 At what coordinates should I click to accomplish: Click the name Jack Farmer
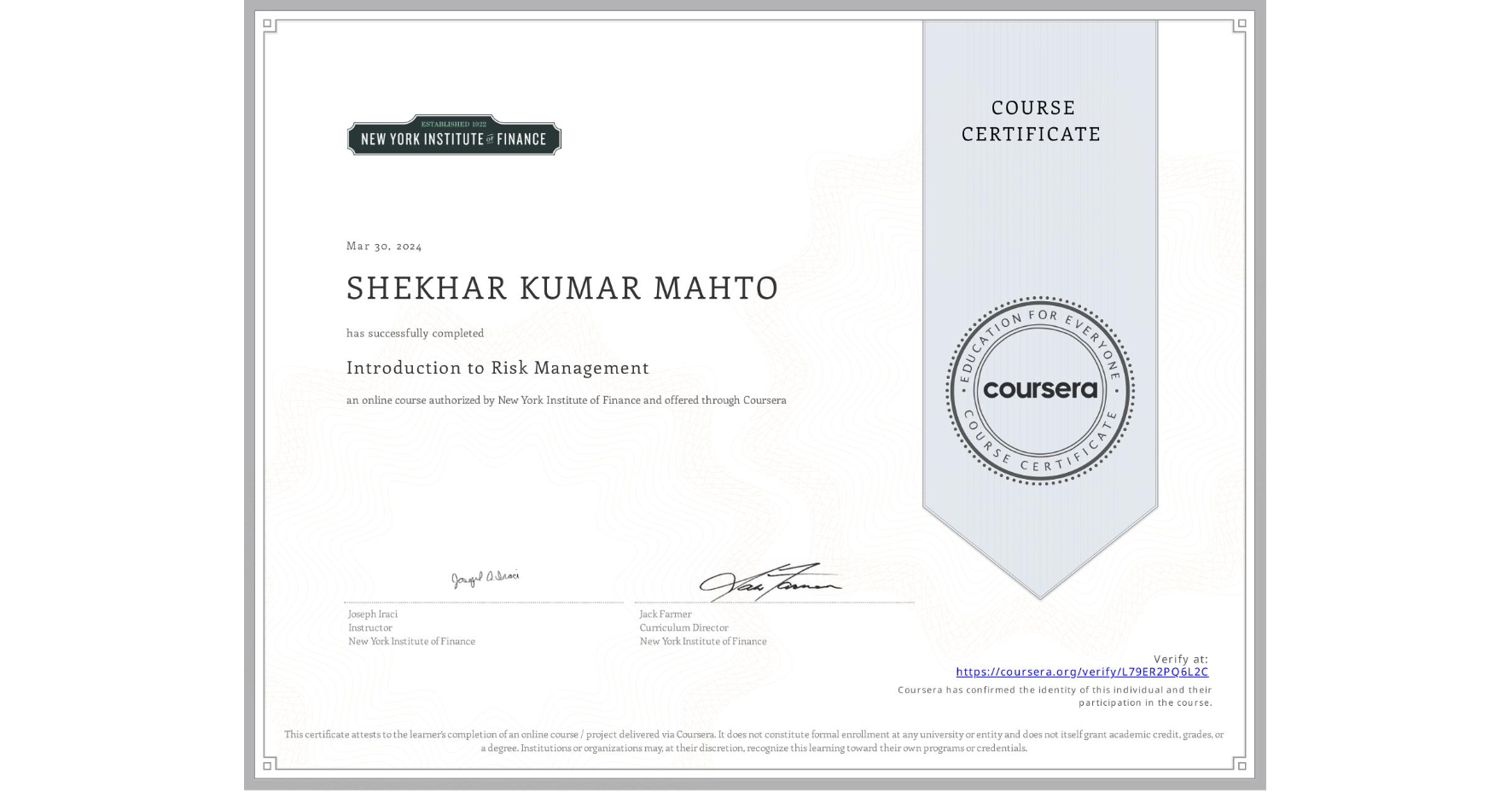click(x=666, y=614)
